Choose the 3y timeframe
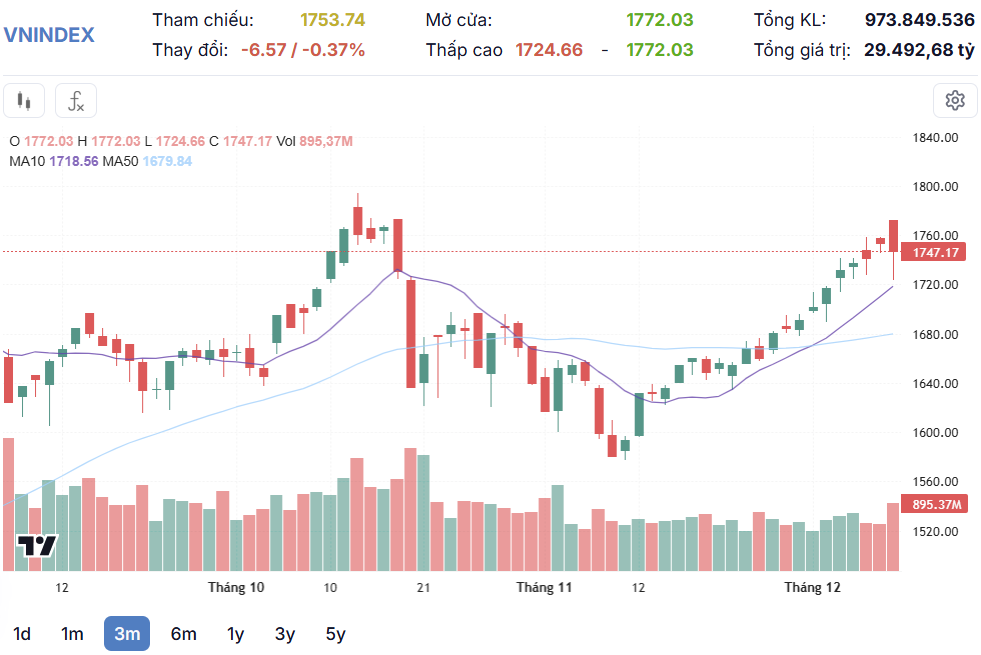981x655 pixels. coord(284,633)
